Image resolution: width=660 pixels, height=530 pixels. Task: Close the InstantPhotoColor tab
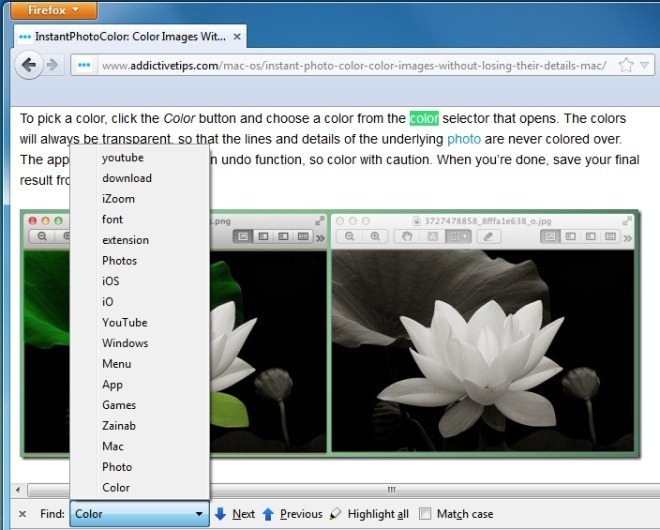click(x=237, y=37)
